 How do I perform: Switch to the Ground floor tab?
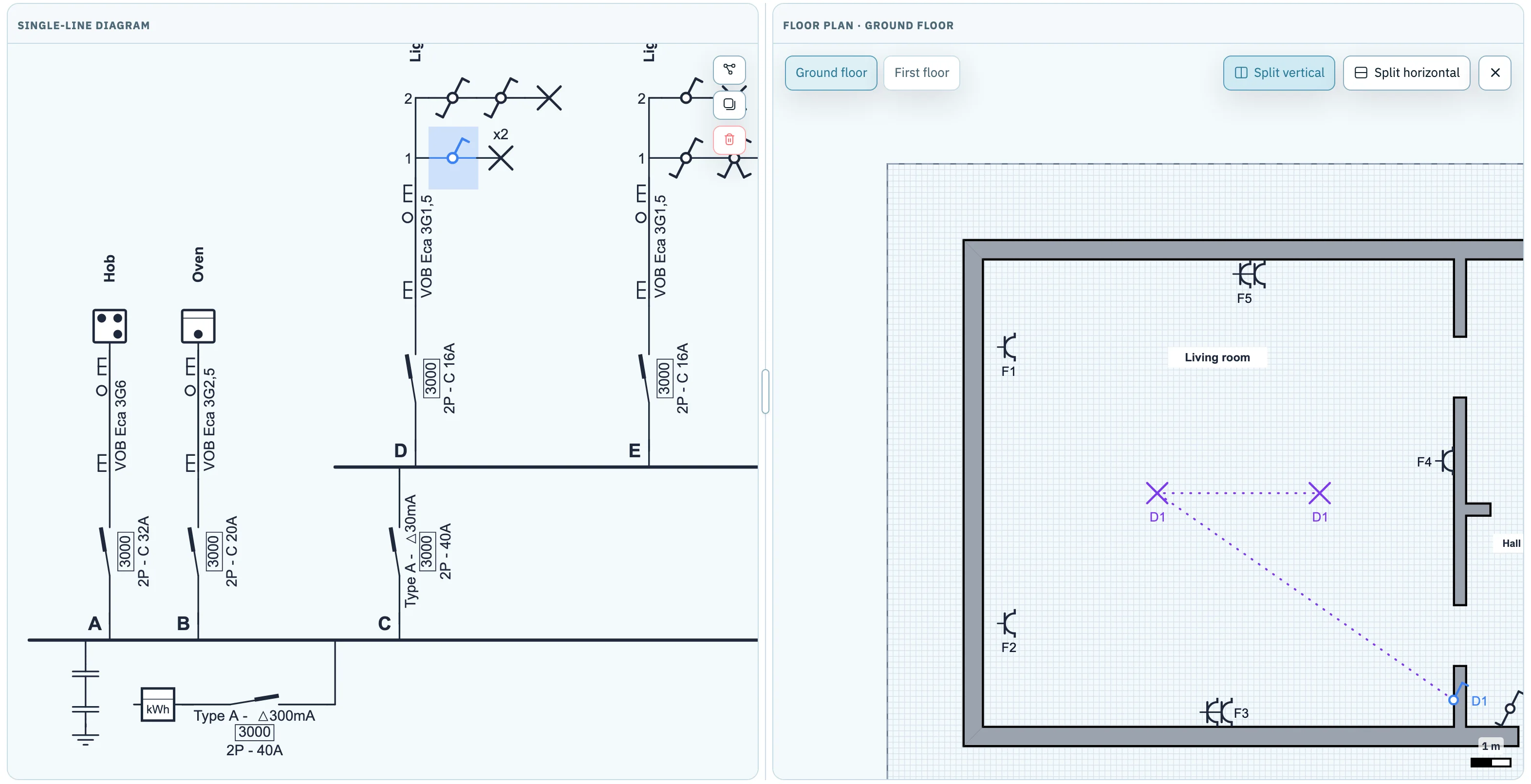[x=831, y=73]
